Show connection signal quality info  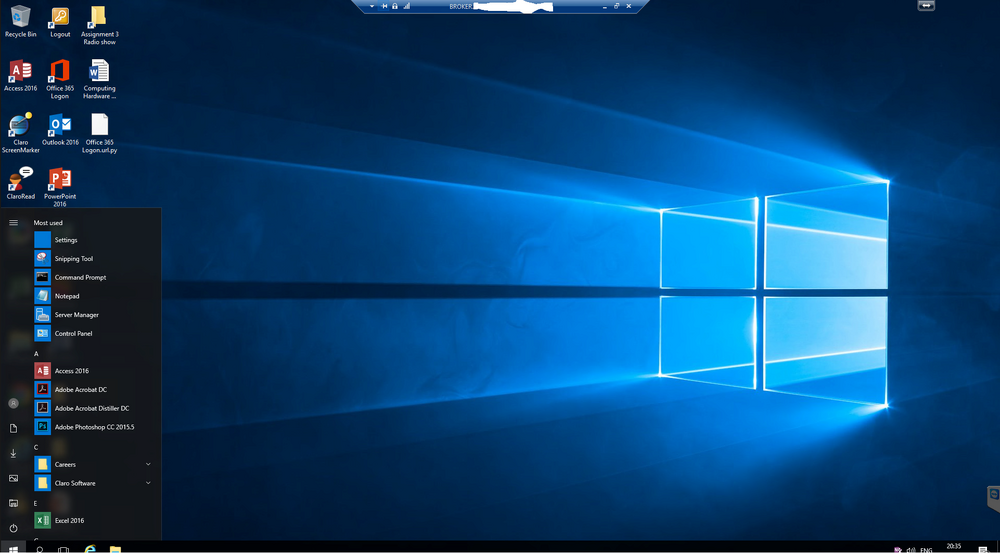click(407, 6)
